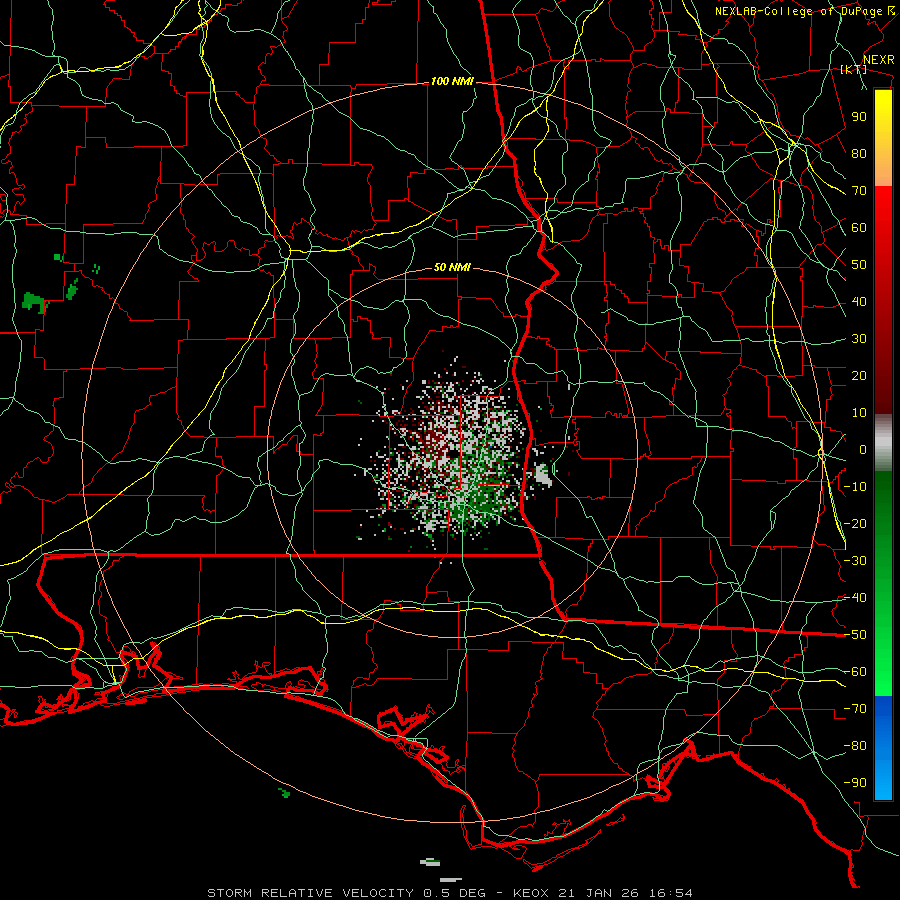The width and height of the screenshot is (900, 900).
Task: Select the 50 NMI range ring label
Action: pyautogui.click(x=452, y=267)
